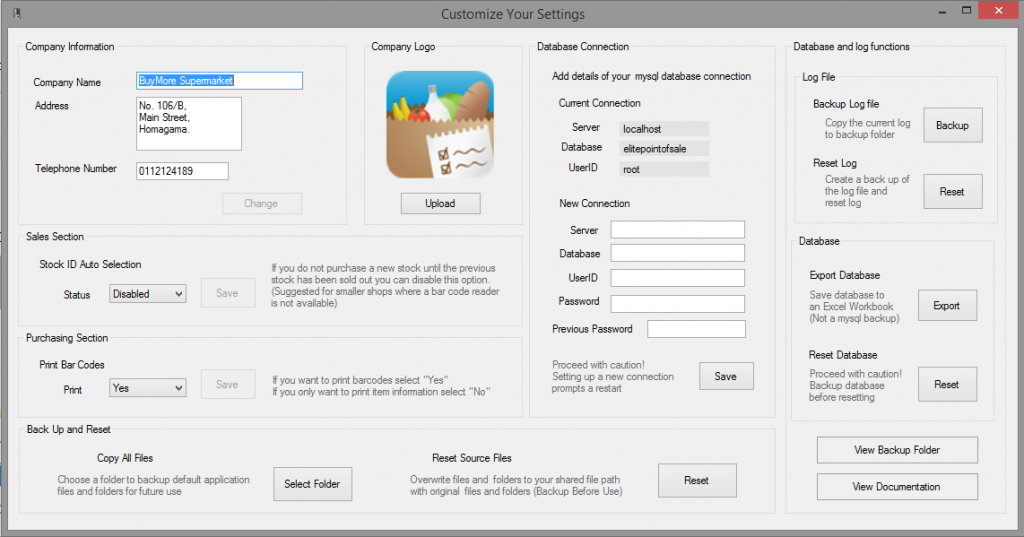Viewport: 1024px width, 537px height.
Task: Click the Previous Password input field
Action: [696, 329]
